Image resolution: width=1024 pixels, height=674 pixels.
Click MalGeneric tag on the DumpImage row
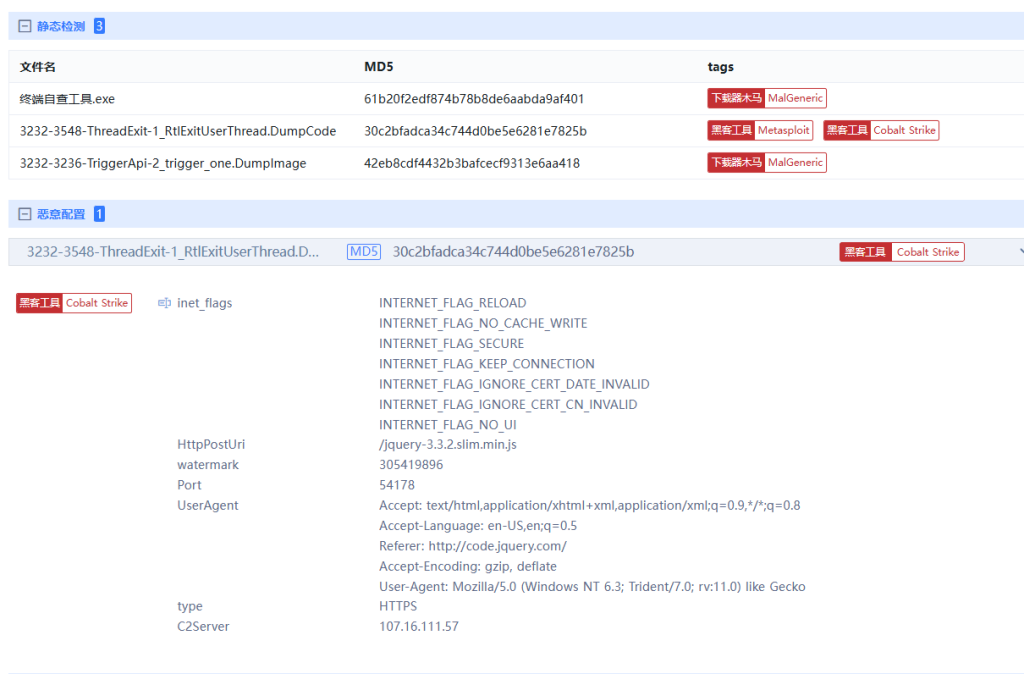click(795, 163)
